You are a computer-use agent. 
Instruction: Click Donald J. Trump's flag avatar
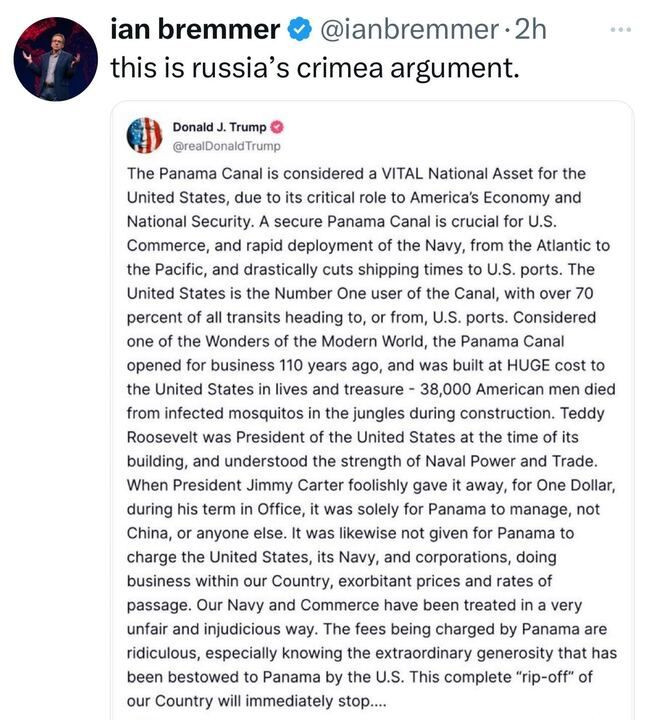point(144,135)
